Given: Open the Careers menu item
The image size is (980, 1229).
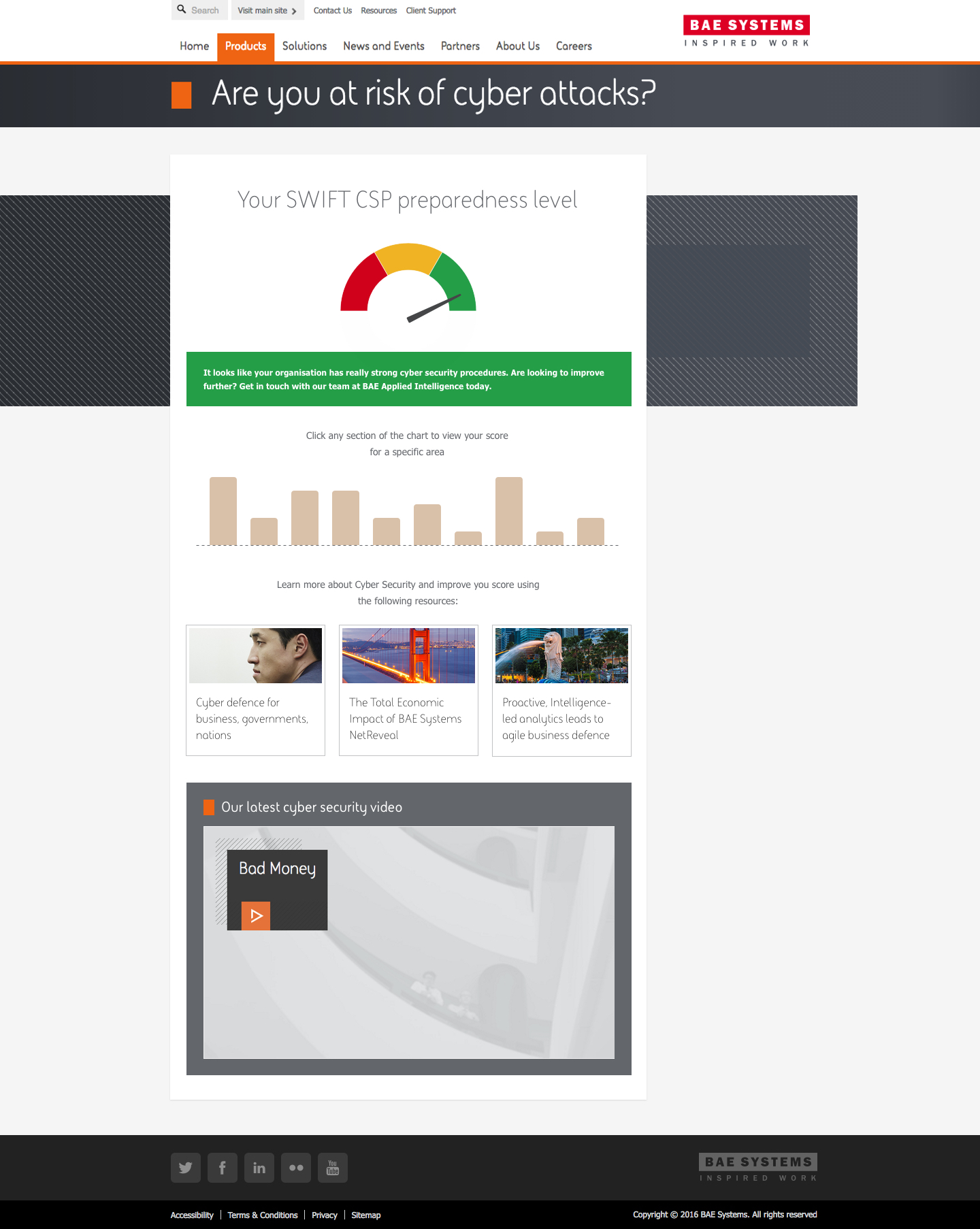Looking at the screenshot, I should click(574, 46).
